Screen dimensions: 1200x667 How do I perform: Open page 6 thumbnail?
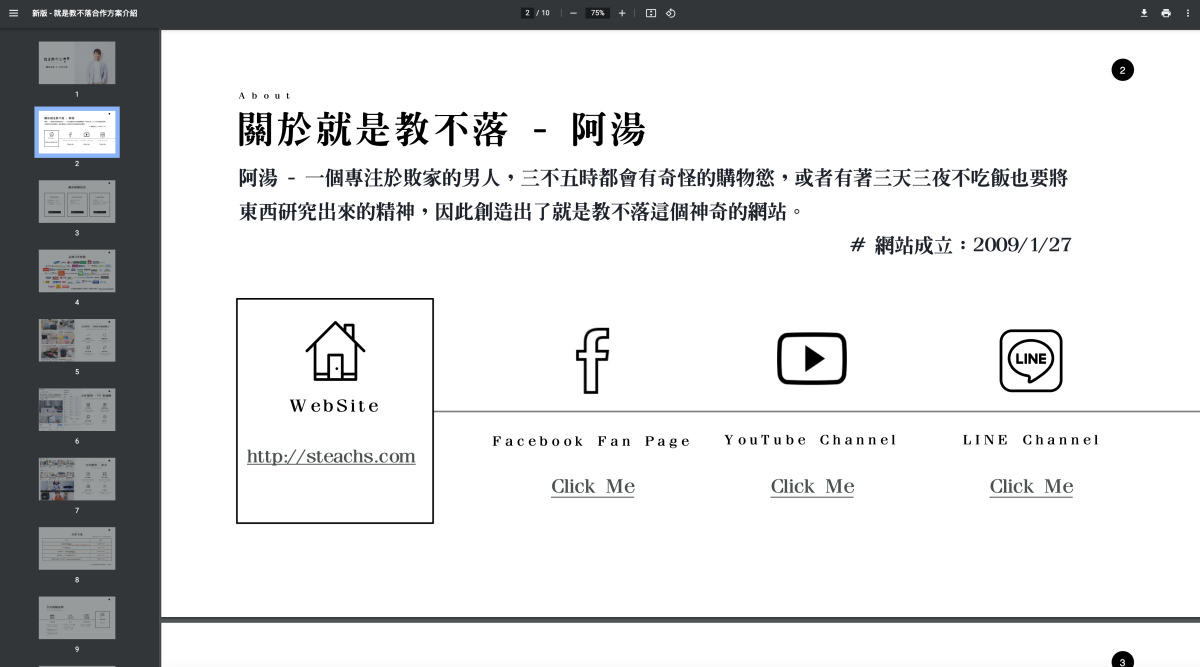pyautogui.click(x=77, y=409)
